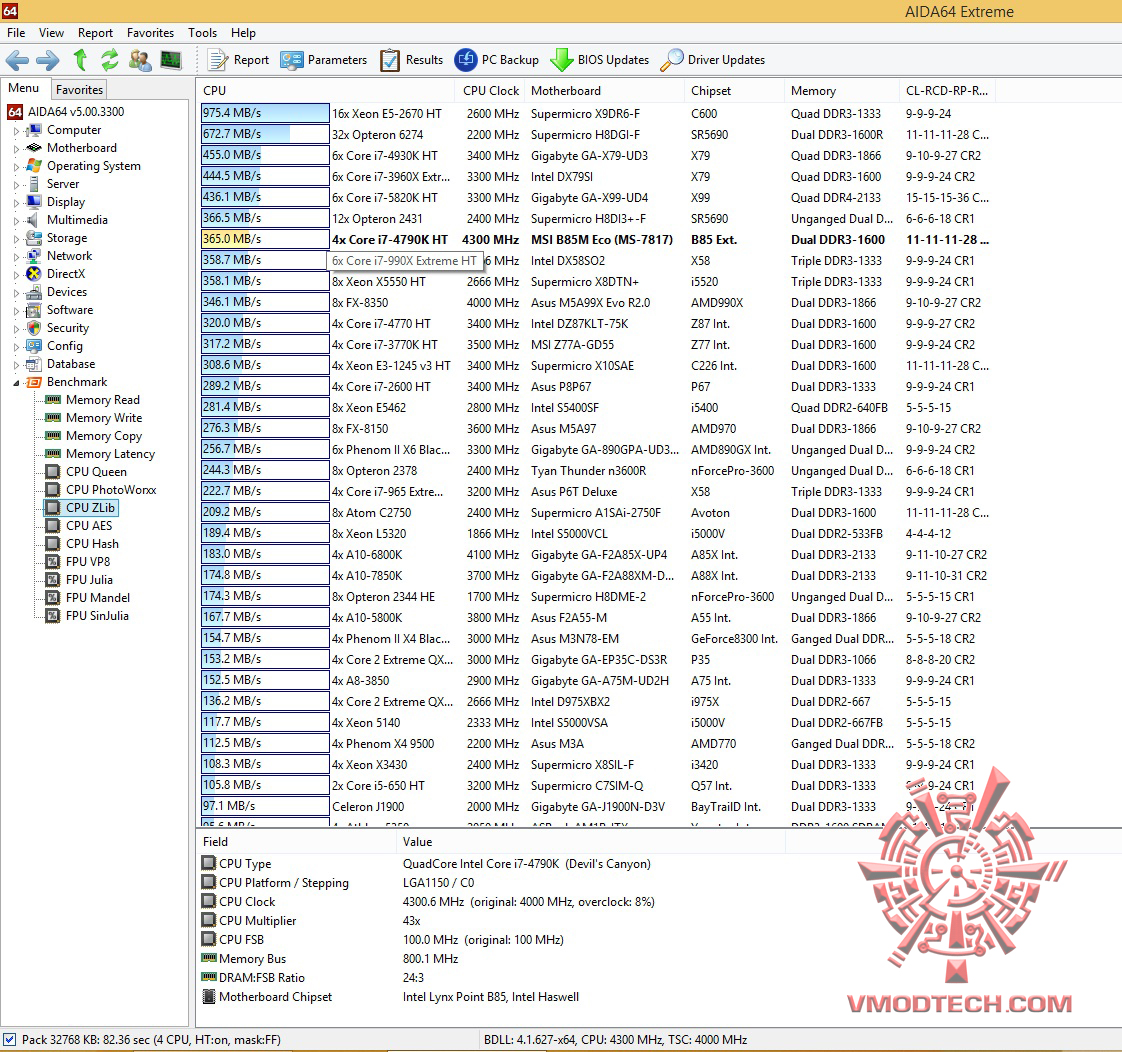The width and height of the screenshot is (1122, 1052).
Task: Expand the Operating System tree node
Action: (16, 167)
